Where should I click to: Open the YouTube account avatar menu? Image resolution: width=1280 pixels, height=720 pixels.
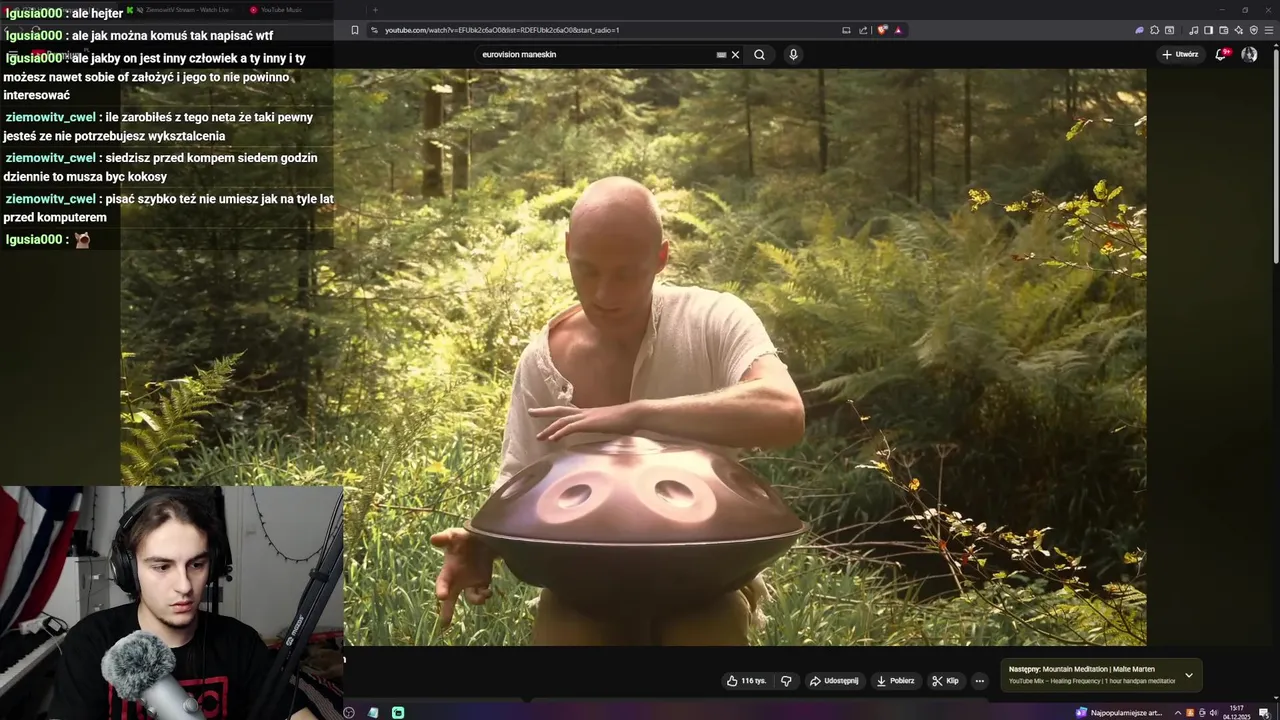click(x=1249, y=54)
